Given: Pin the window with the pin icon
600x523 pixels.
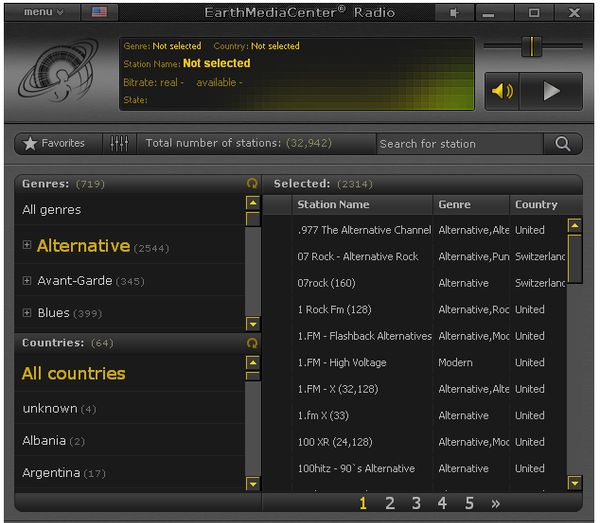Looking at the screenshot, I should [x=454, y=13].
